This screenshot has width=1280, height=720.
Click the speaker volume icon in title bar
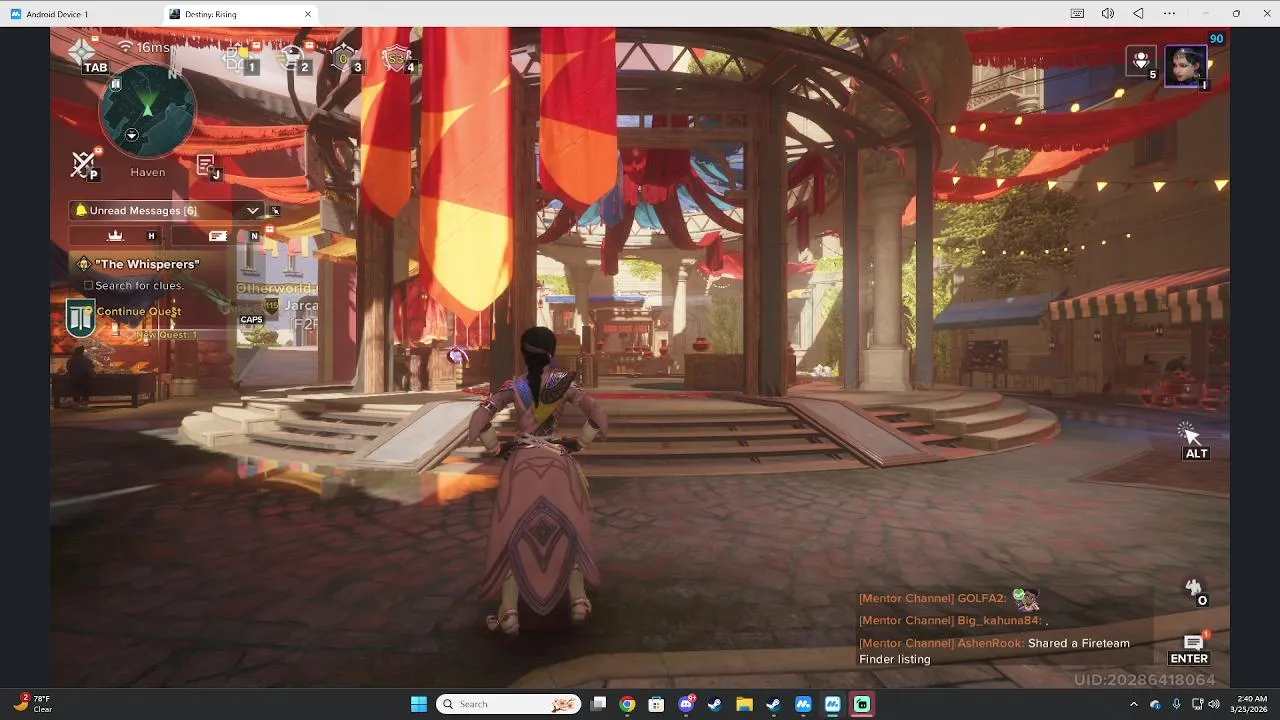point(1108,14)
